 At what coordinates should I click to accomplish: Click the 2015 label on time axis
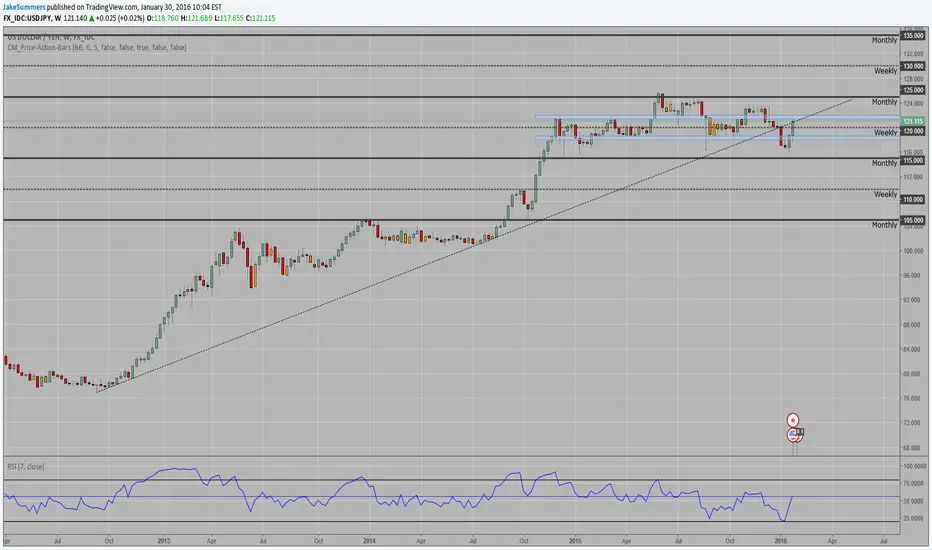[575, 541]
